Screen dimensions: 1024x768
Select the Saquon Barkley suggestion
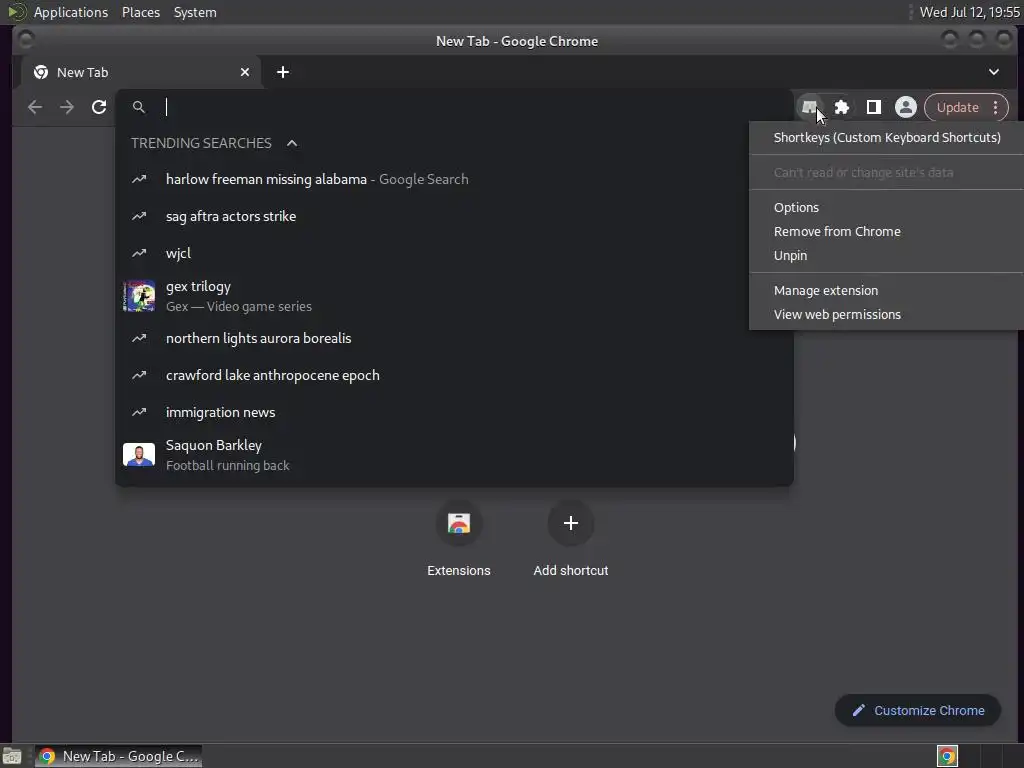(x=455, y=455)
